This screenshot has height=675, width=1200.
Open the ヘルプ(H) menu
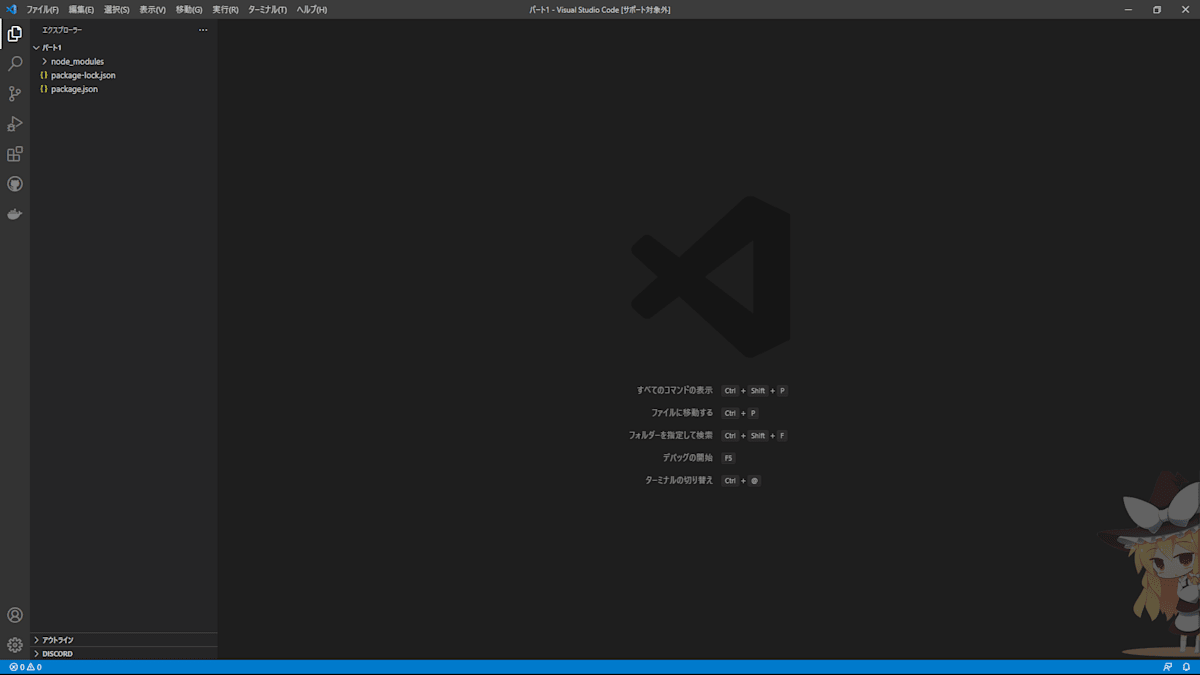(311, 9)
